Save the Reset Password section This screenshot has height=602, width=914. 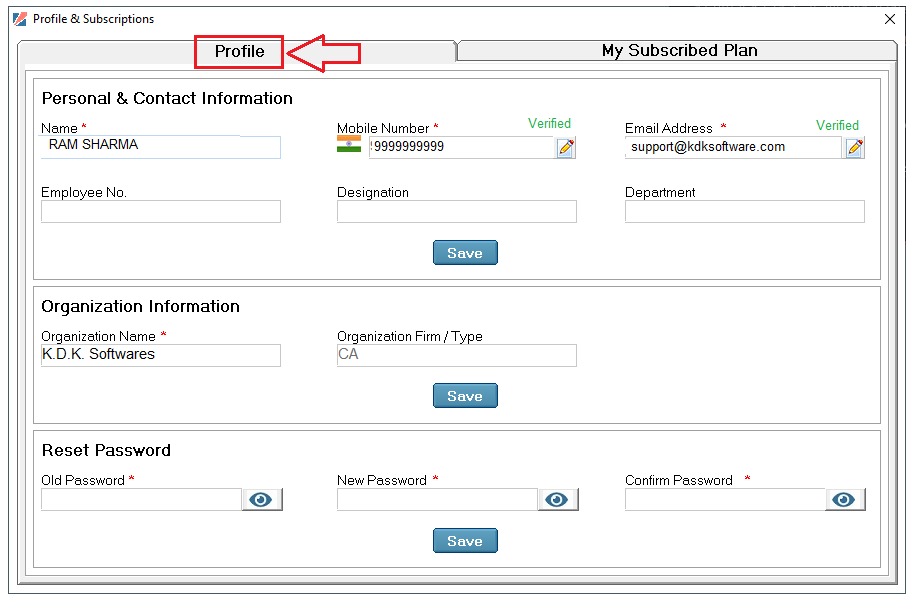[465, 540]
